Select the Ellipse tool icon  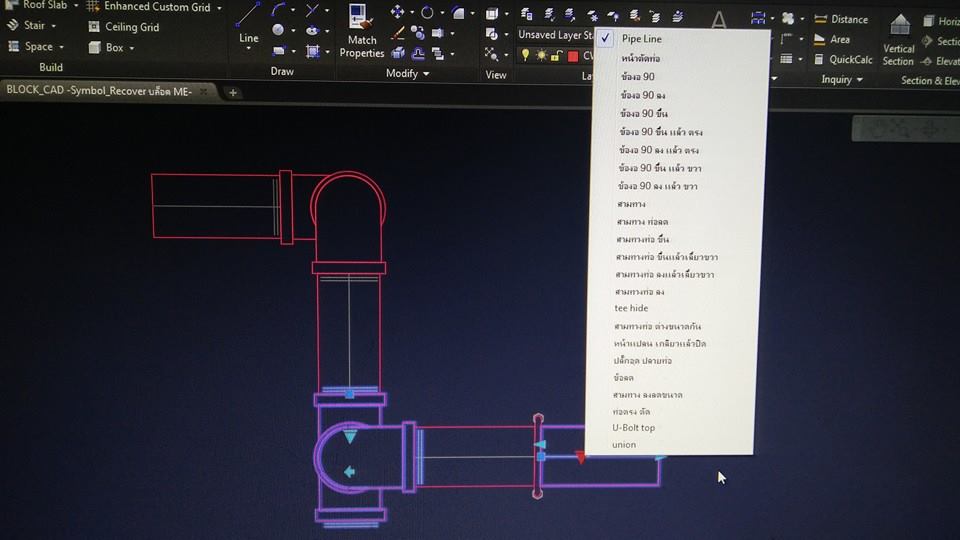pos(312,30)
